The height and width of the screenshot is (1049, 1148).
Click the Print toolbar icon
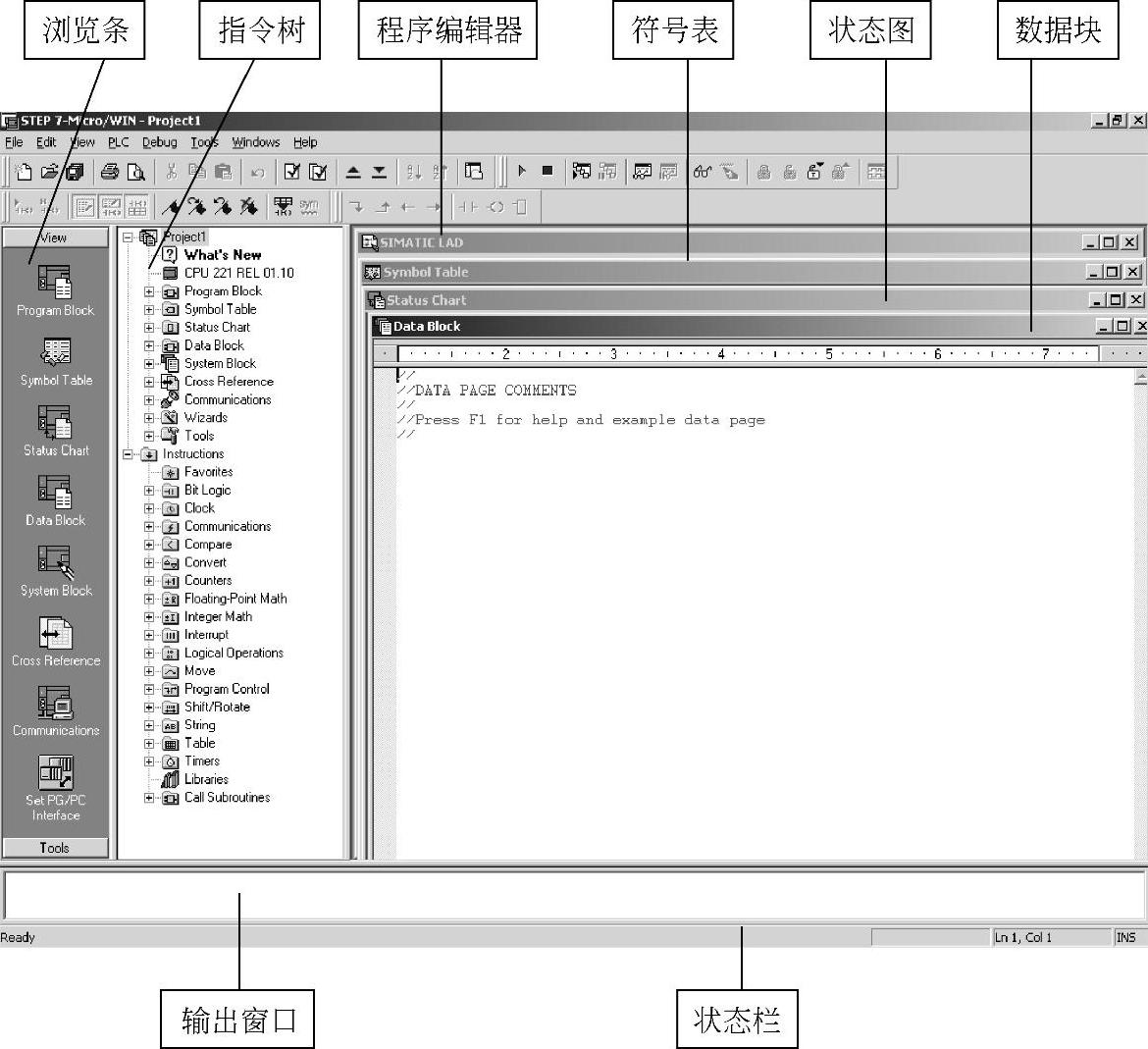tap(110, 172)
